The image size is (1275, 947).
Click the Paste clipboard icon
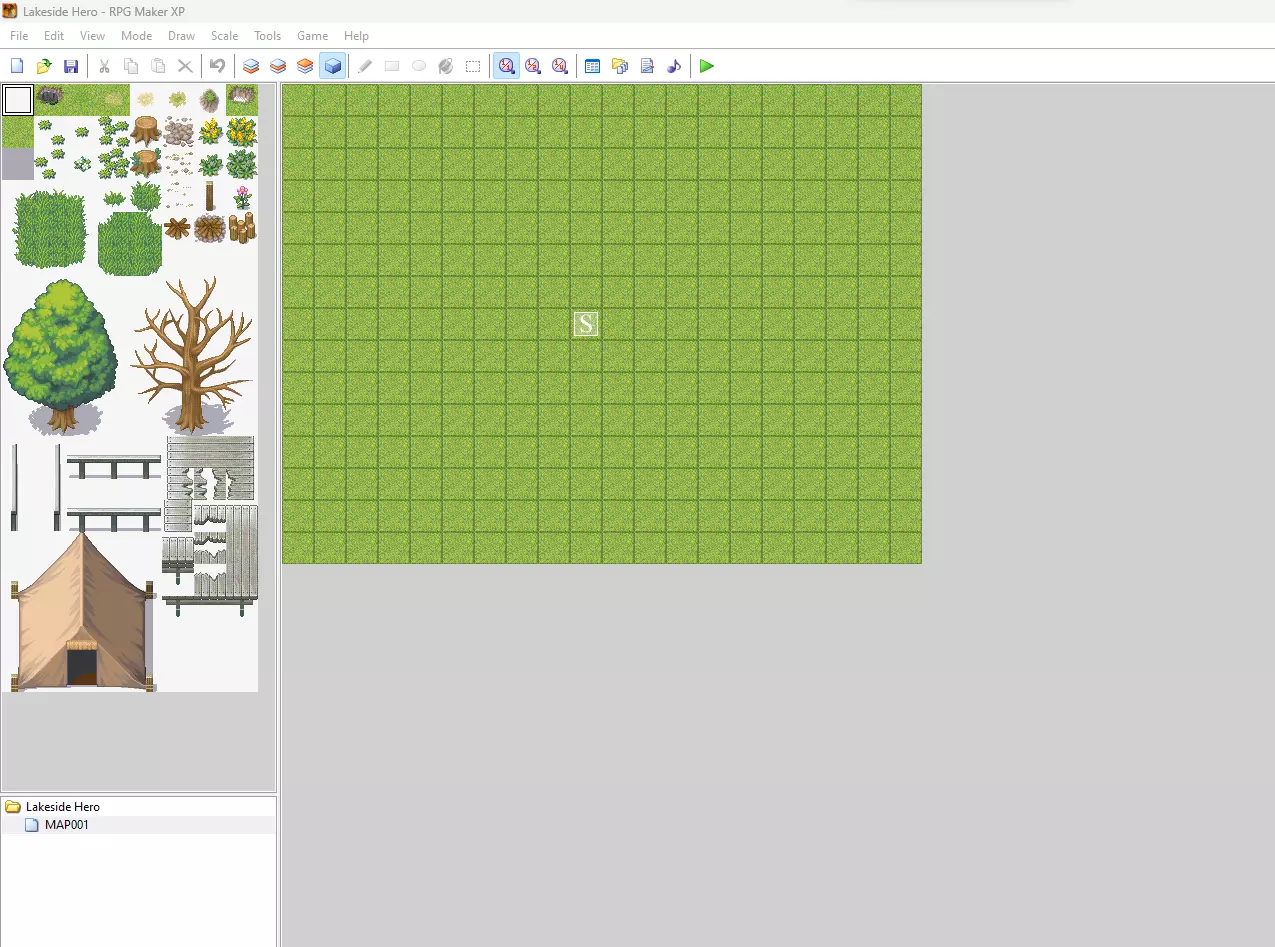tap(158, 66)
